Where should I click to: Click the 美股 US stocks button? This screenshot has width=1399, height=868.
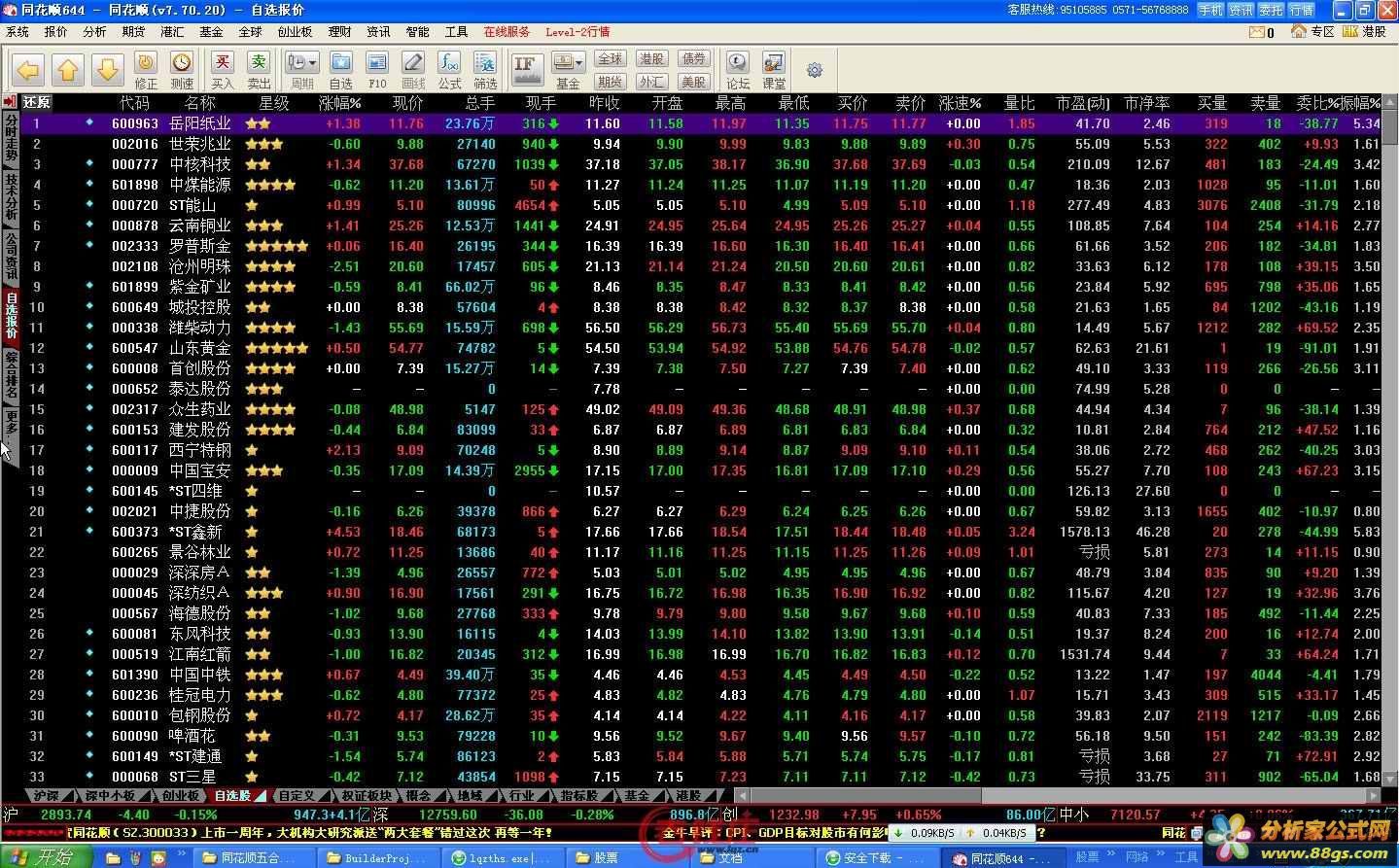pos(693,82)
